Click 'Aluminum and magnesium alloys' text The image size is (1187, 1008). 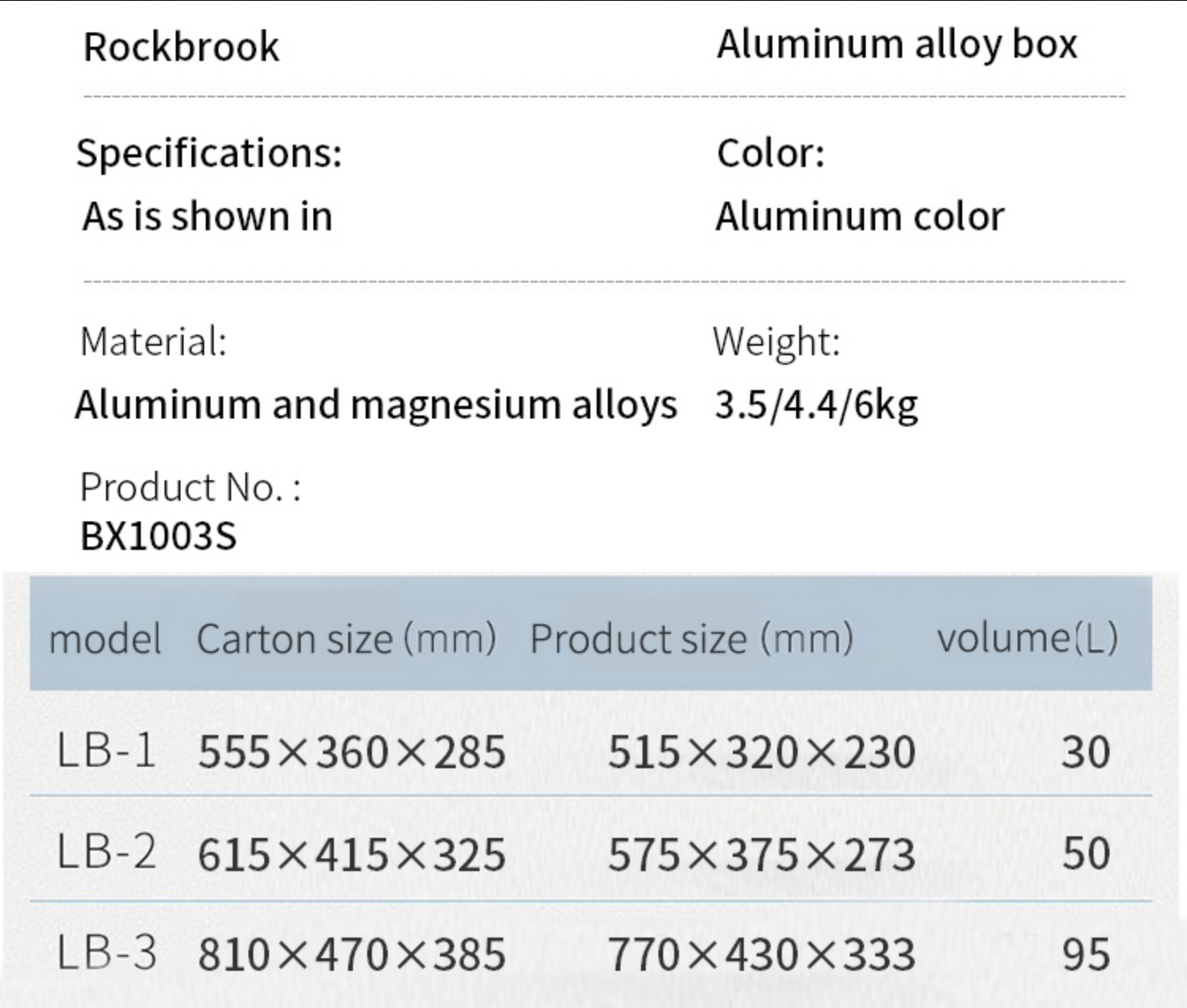click(376, 404)
